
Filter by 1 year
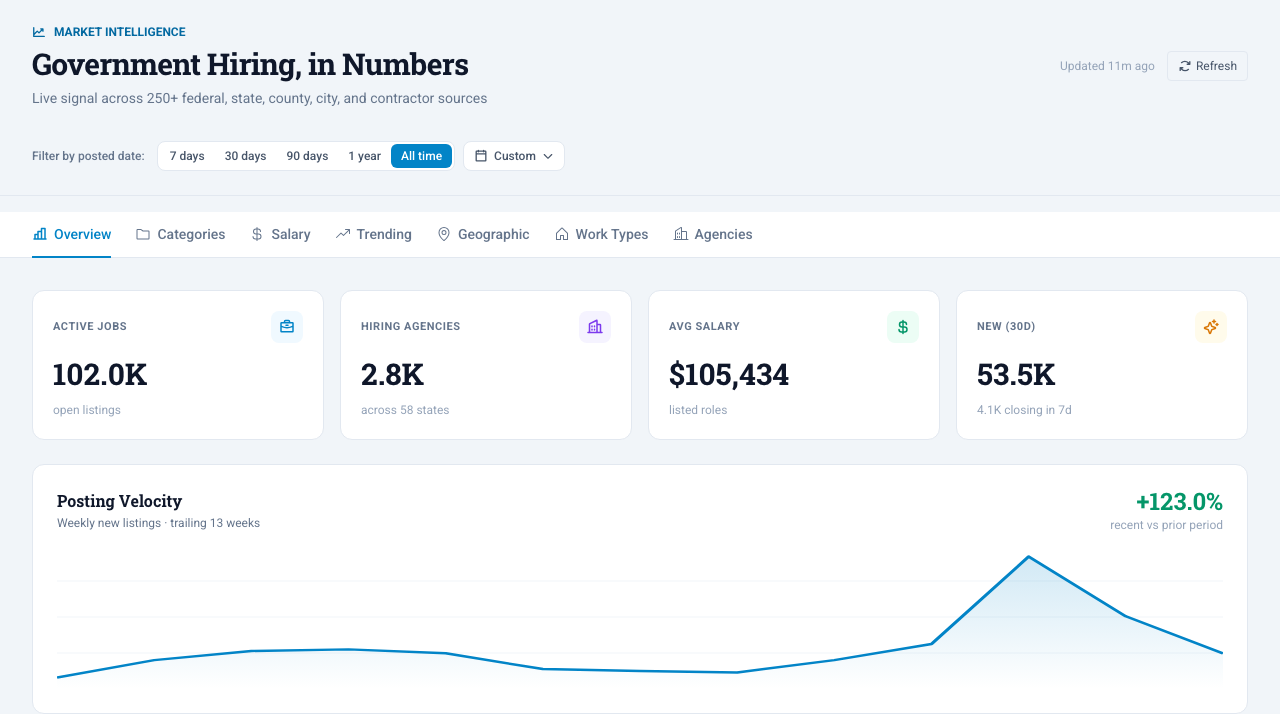tap(364, 156)
